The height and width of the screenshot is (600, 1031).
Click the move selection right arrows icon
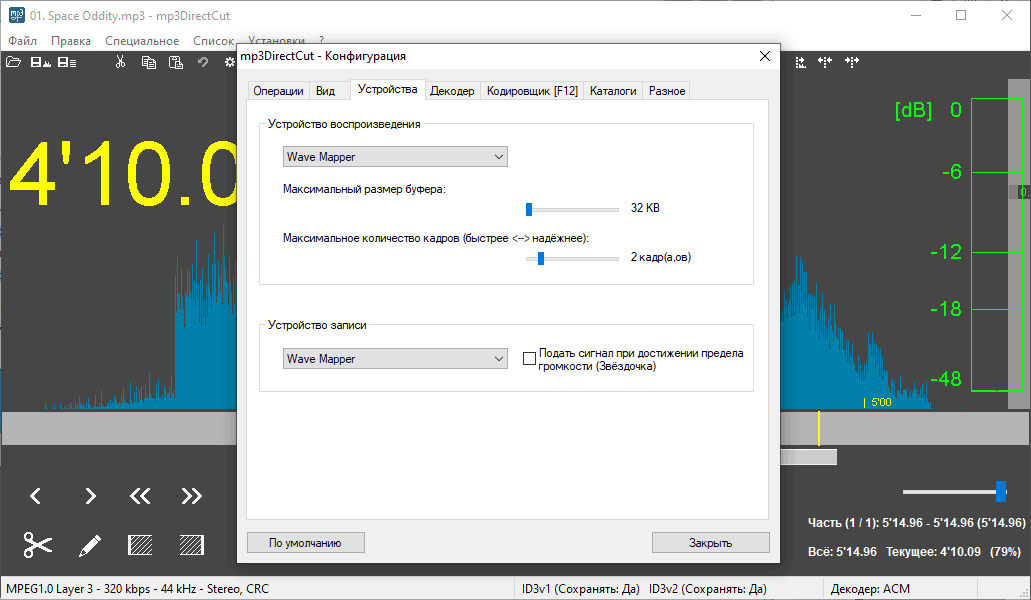[x=851, y=62]
